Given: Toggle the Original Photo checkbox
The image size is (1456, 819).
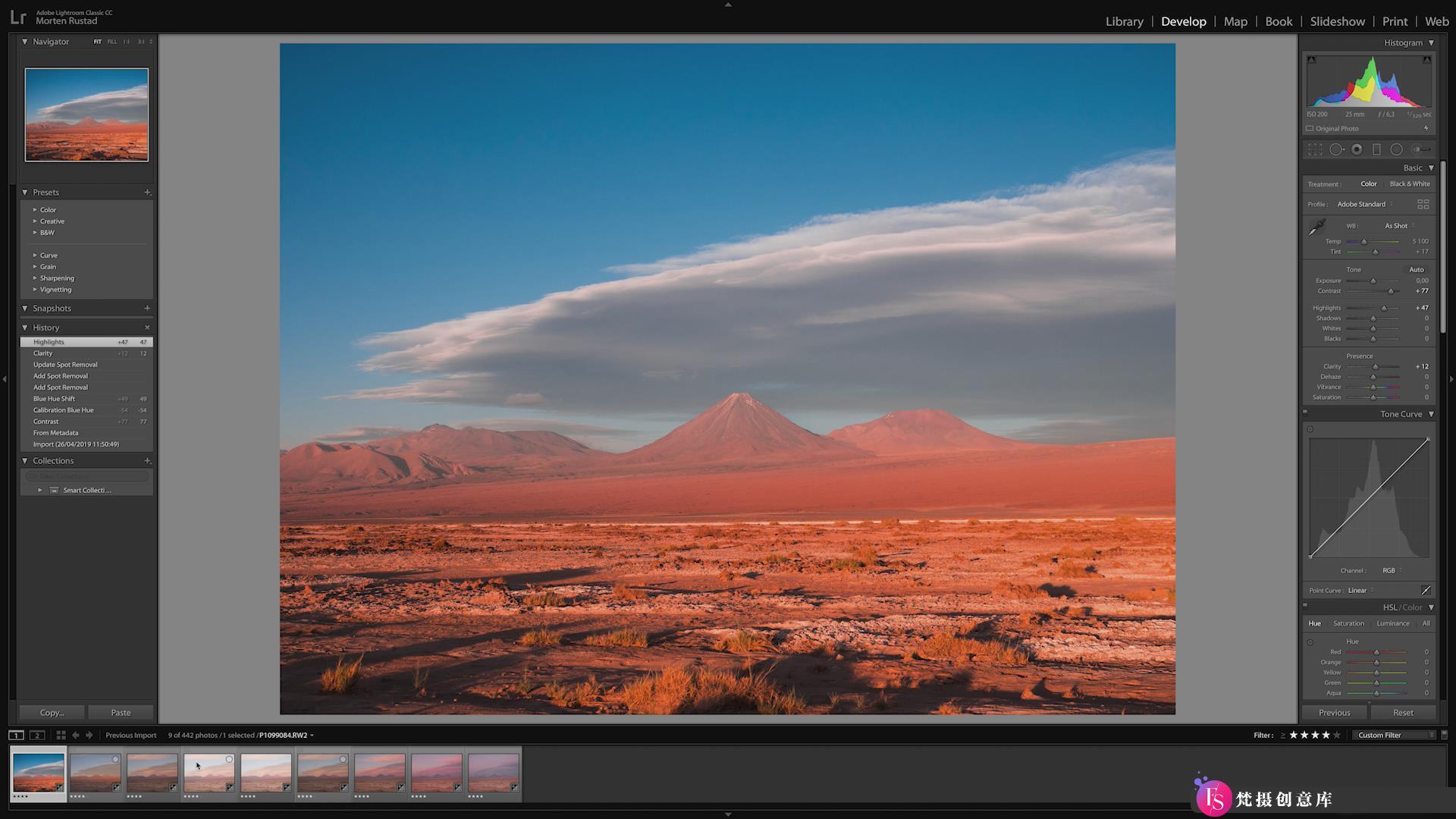Looking at the screenshot, I should [1310, 128].
